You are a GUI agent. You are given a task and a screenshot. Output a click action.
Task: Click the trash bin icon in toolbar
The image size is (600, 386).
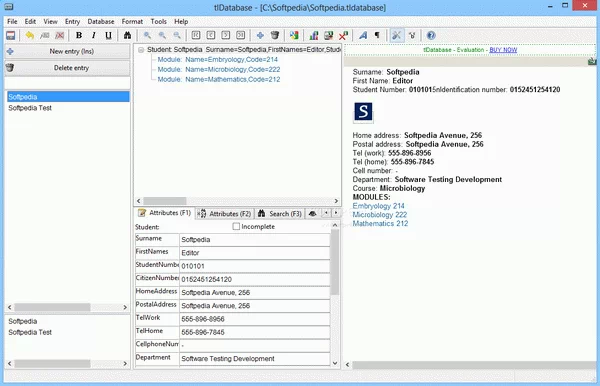pos(275,36)
